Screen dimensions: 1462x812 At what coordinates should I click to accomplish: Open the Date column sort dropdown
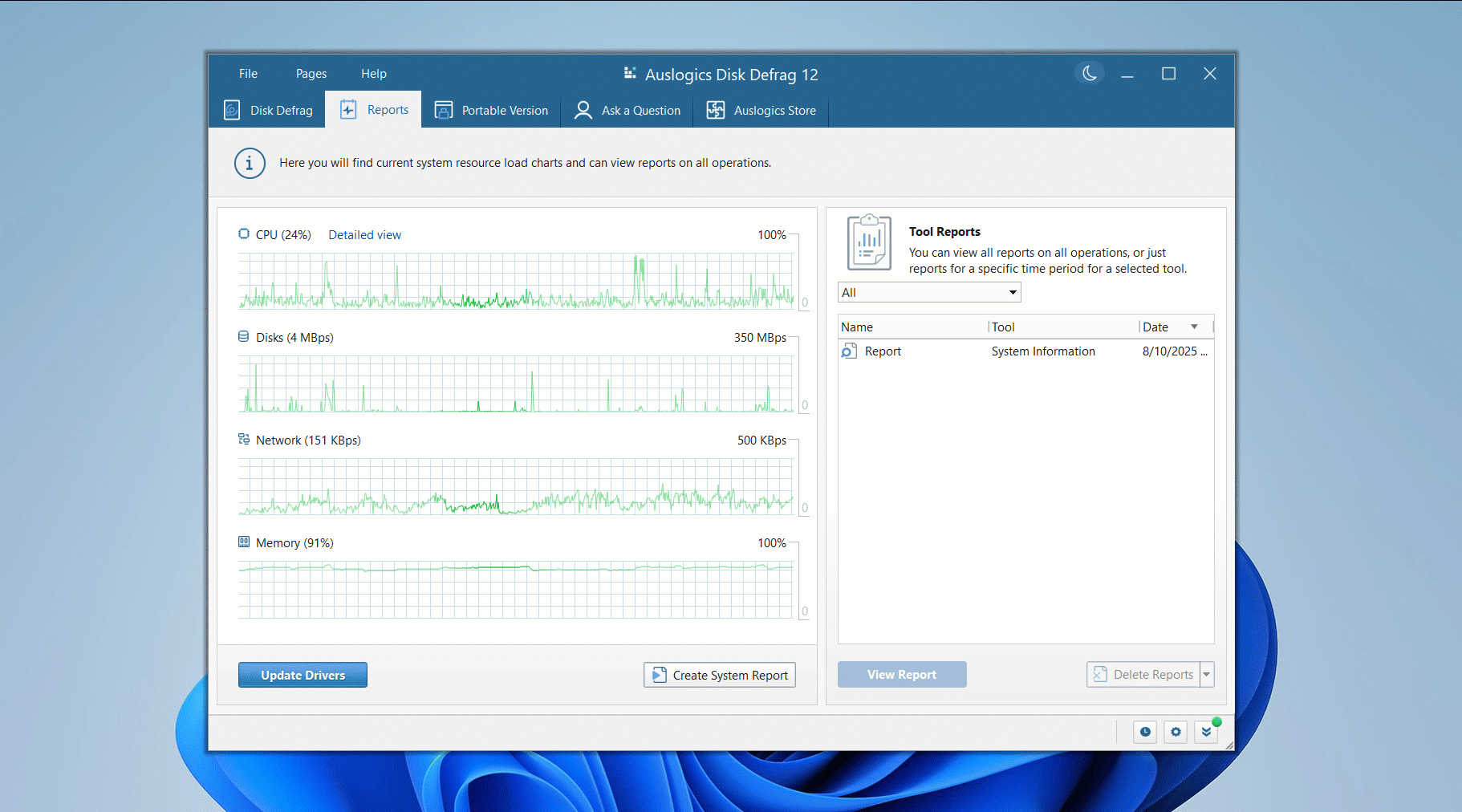(x=1192, y=327)
